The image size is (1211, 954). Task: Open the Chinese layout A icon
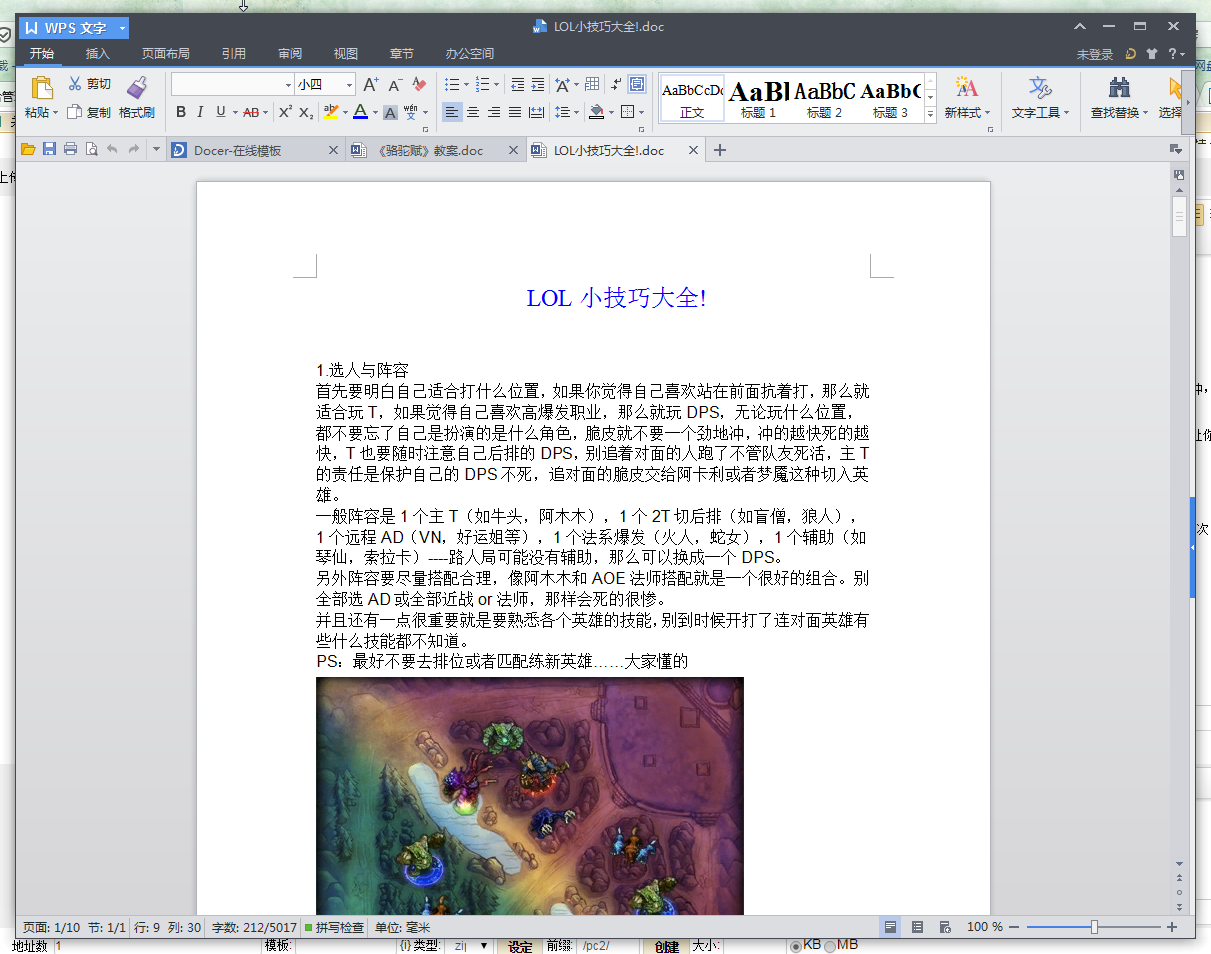click(x=562, y=85)
